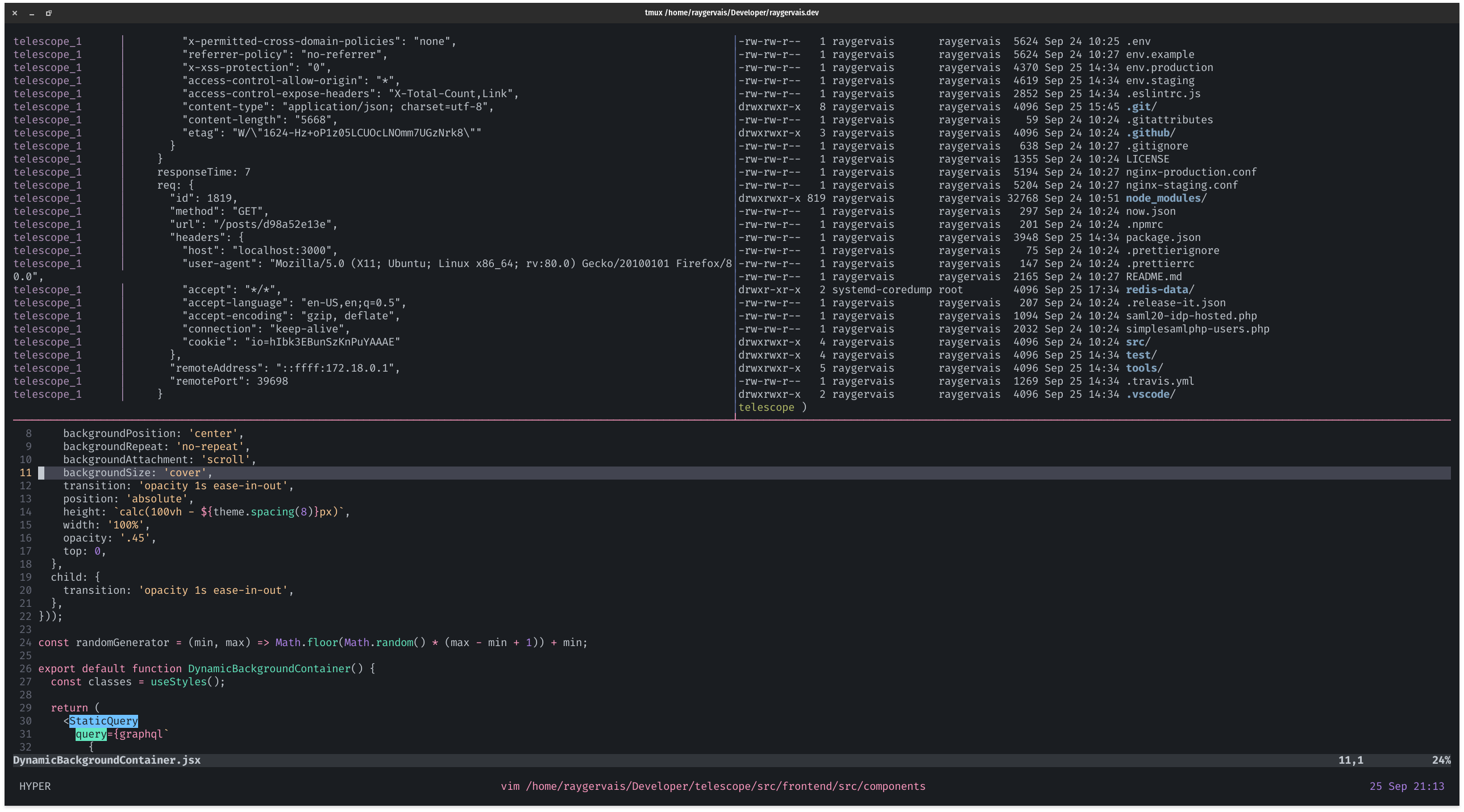The height and width of the screenshot is (812, 1464).
Task: Click the localhost:3000 host value
Action: 282,251
